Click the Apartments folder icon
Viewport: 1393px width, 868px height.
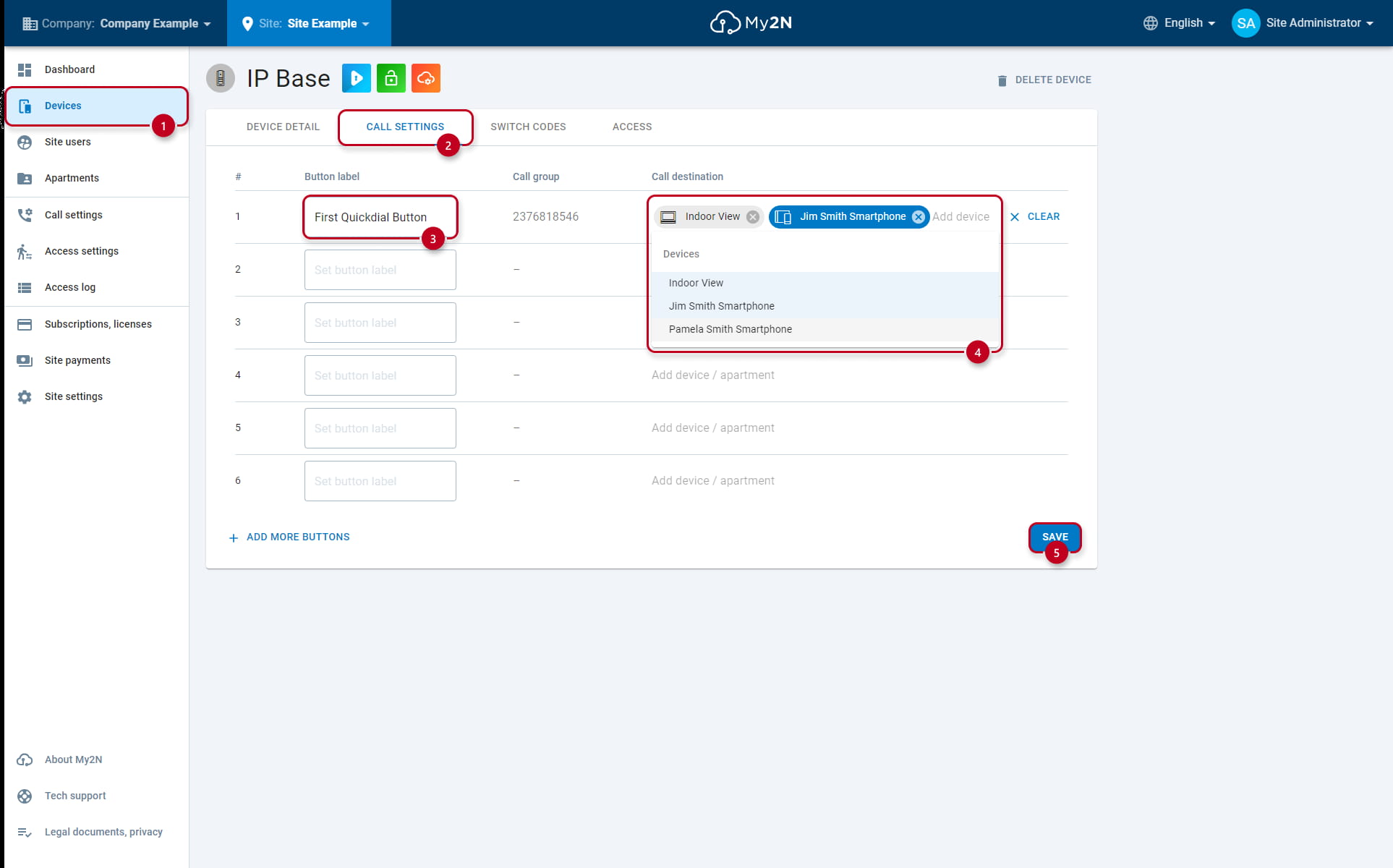(25, 178)
